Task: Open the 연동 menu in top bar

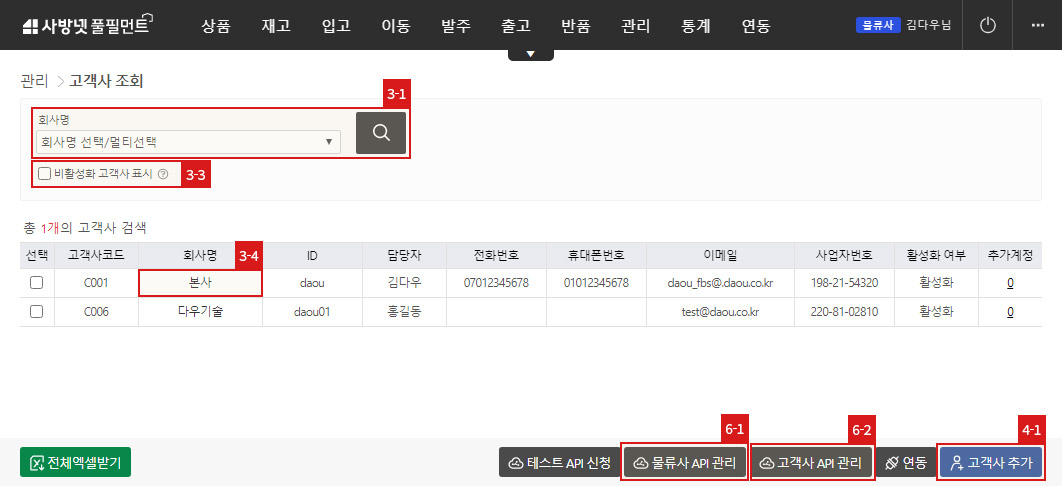Action: pyautogui.click(x=755, y=26)
